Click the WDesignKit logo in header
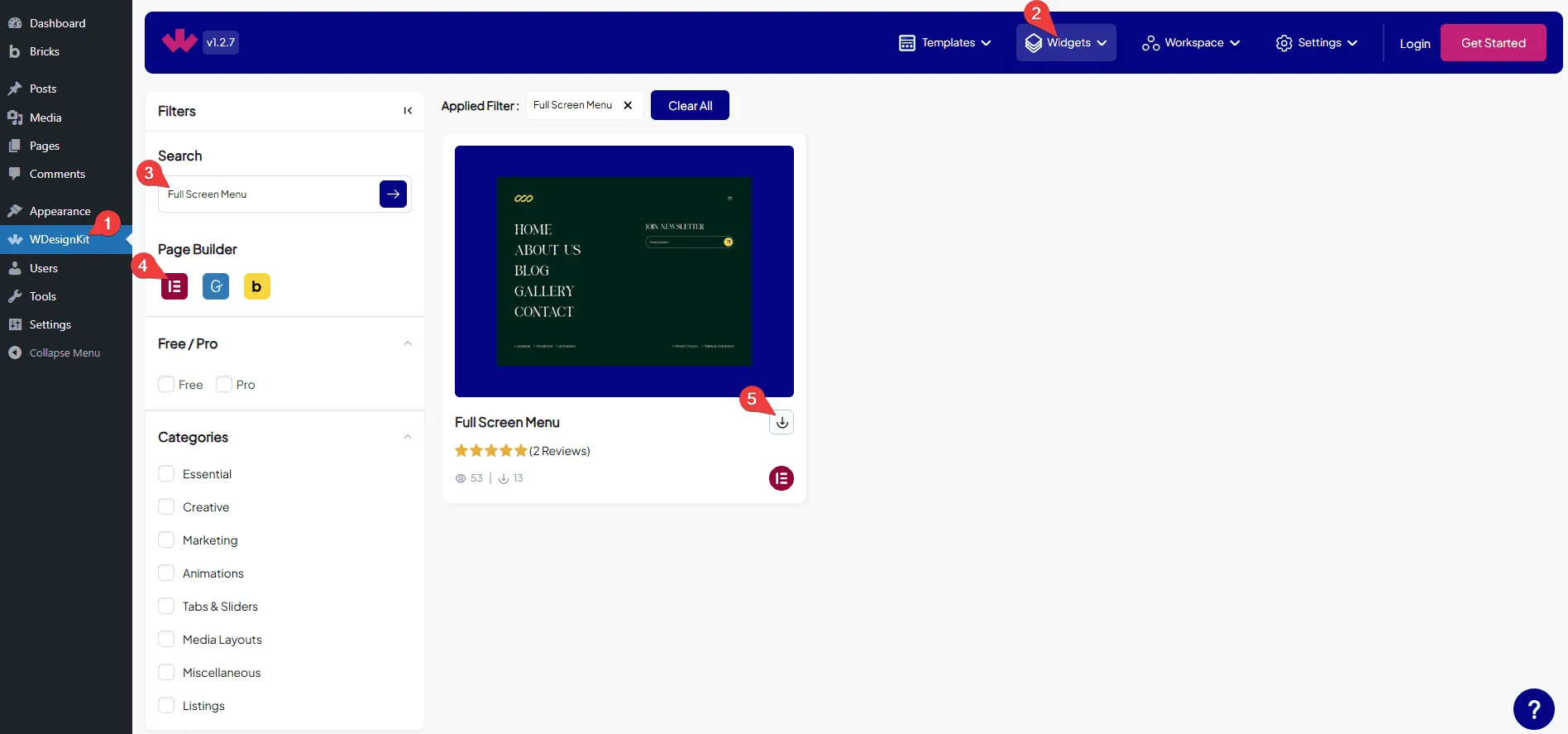This screenshot has height=734, width=1568. coord(179,42)
